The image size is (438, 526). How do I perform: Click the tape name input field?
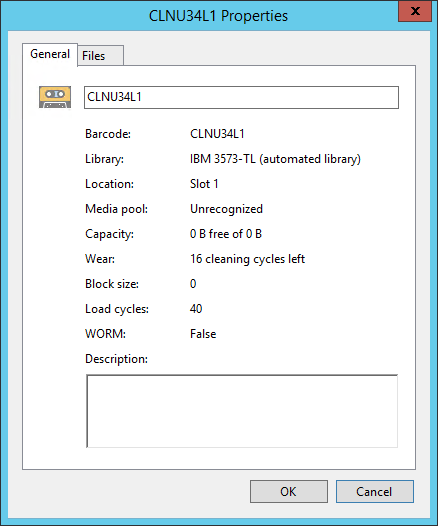pos(241,97)
